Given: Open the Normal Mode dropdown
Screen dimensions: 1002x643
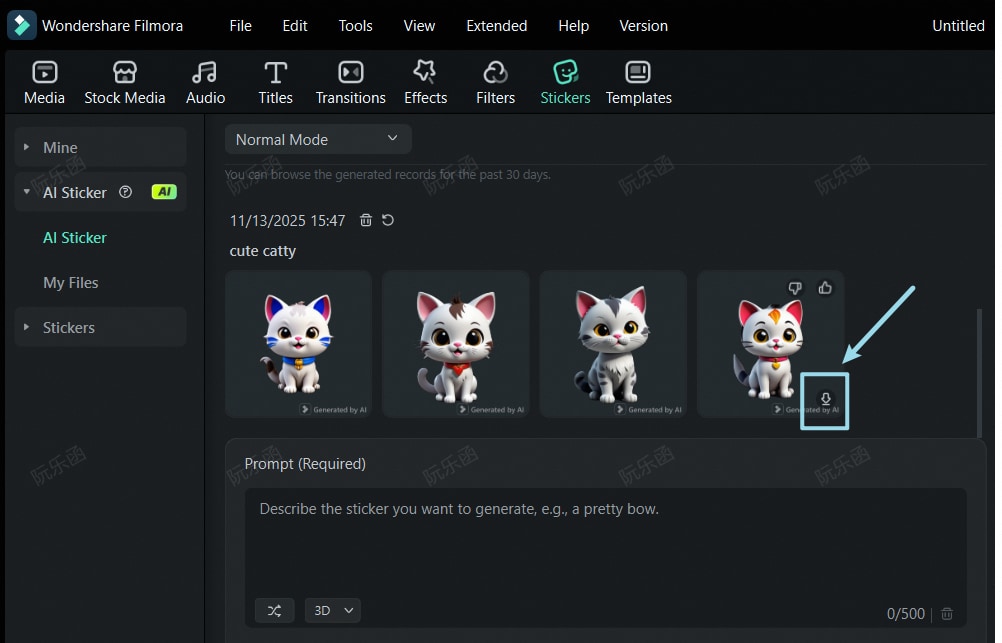Looking at the screenshot, I should pos(318,139).
